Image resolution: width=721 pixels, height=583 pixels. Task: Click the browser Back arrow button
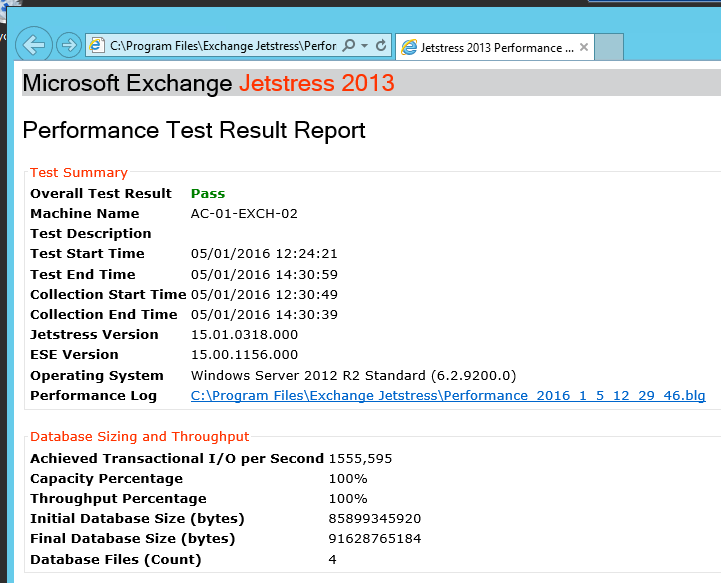[34, 44]
